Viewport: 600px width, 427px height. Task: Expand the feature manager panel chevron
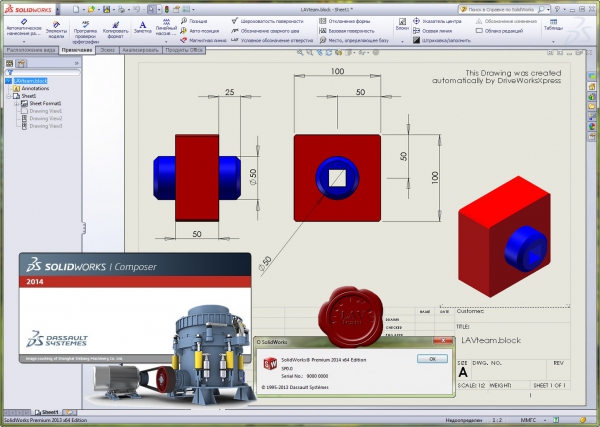77,63
